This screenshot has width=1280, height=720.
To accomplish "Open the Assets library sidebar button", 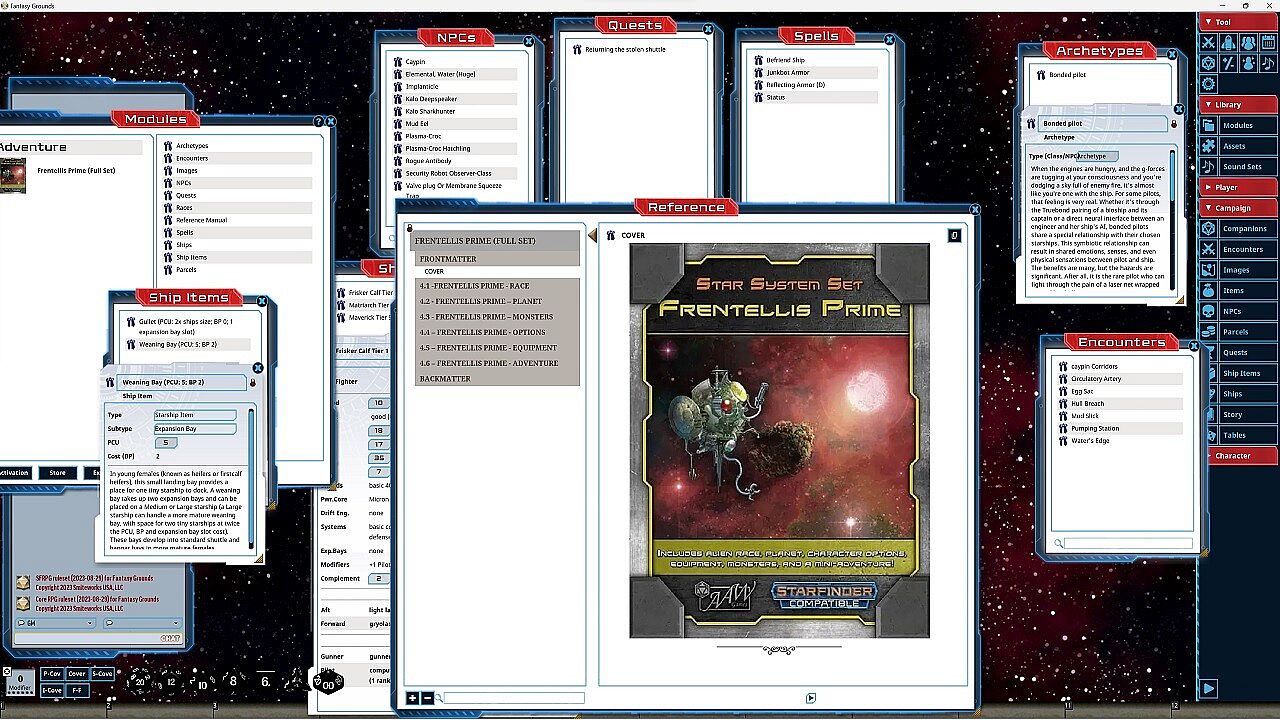I will pos(1238,146).
